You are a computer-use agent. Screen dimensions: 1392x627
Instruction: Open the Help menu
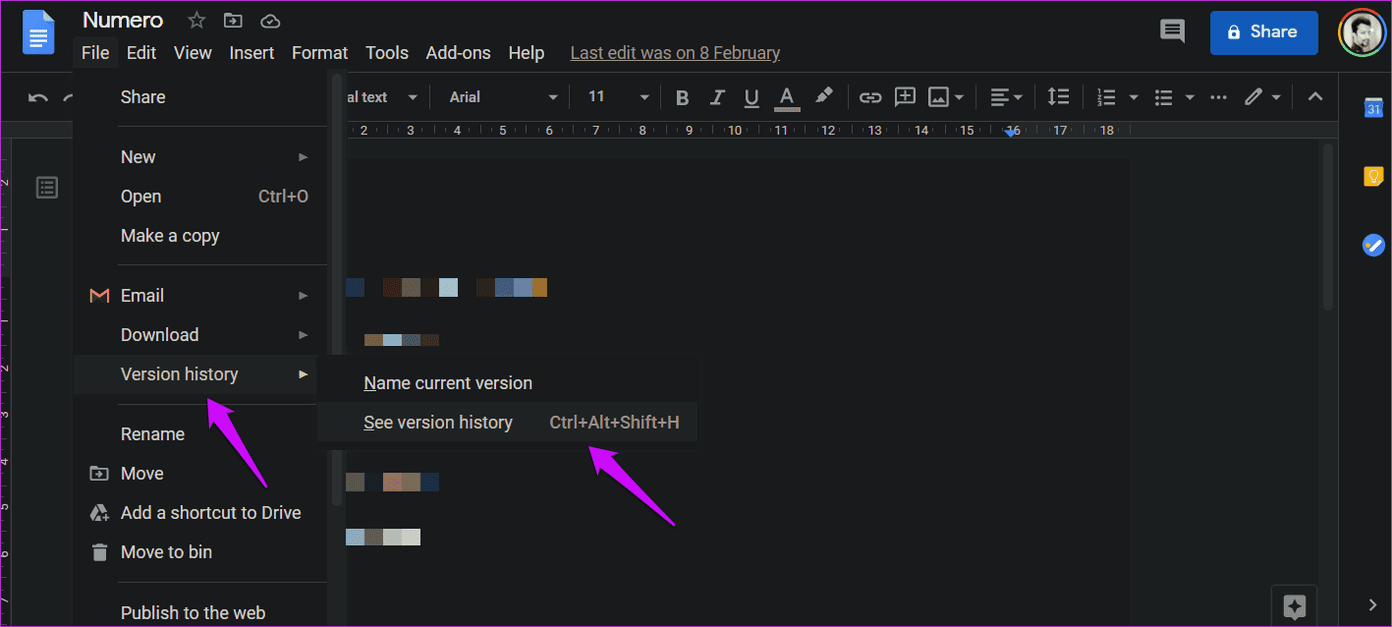[526, 53]
